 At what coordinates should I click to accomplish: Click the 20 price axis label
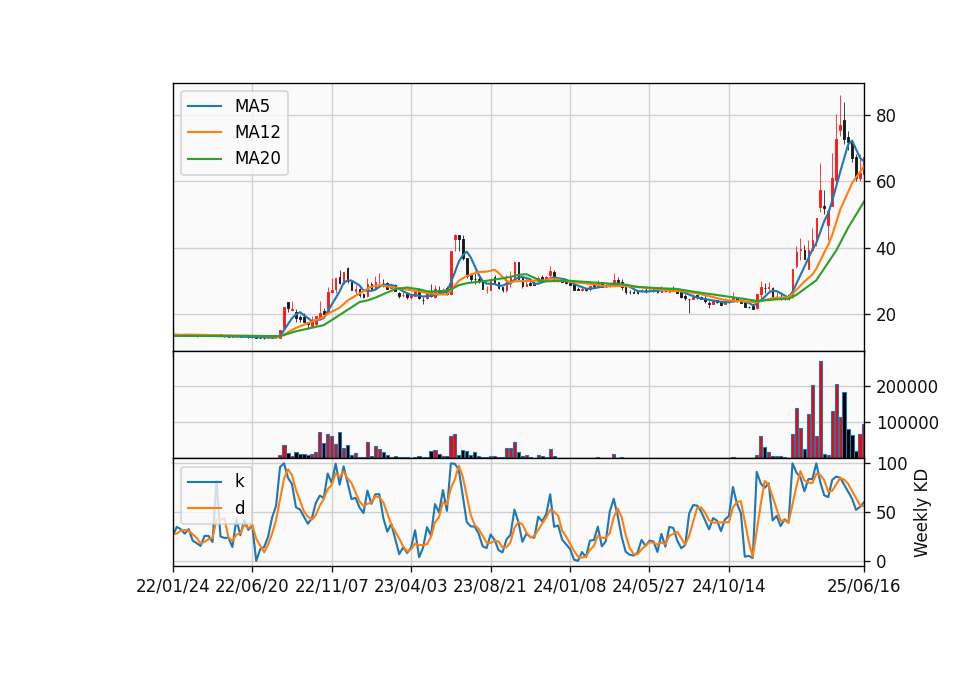[886, 315]
